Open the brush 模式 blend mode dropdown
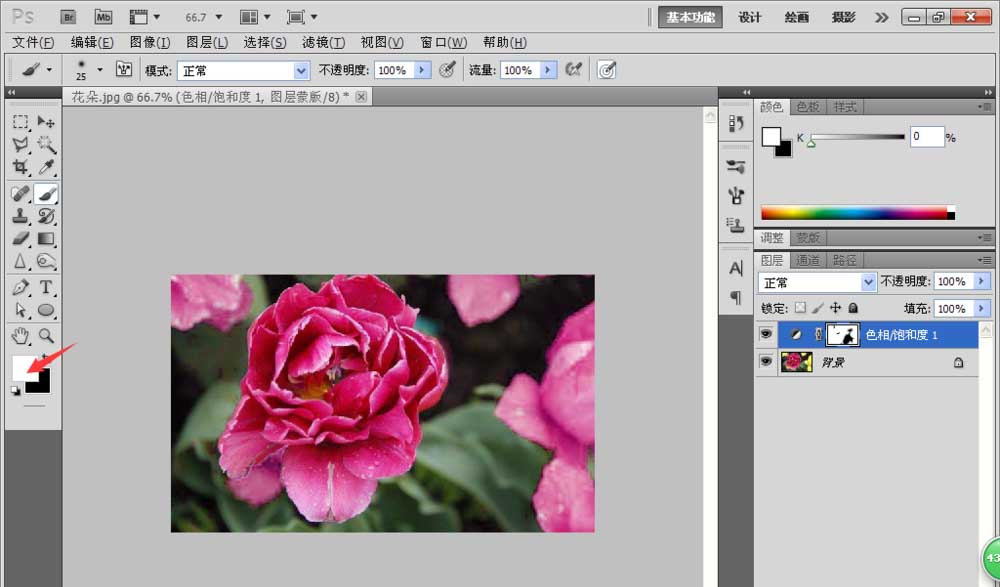 [x=301, y=71]
